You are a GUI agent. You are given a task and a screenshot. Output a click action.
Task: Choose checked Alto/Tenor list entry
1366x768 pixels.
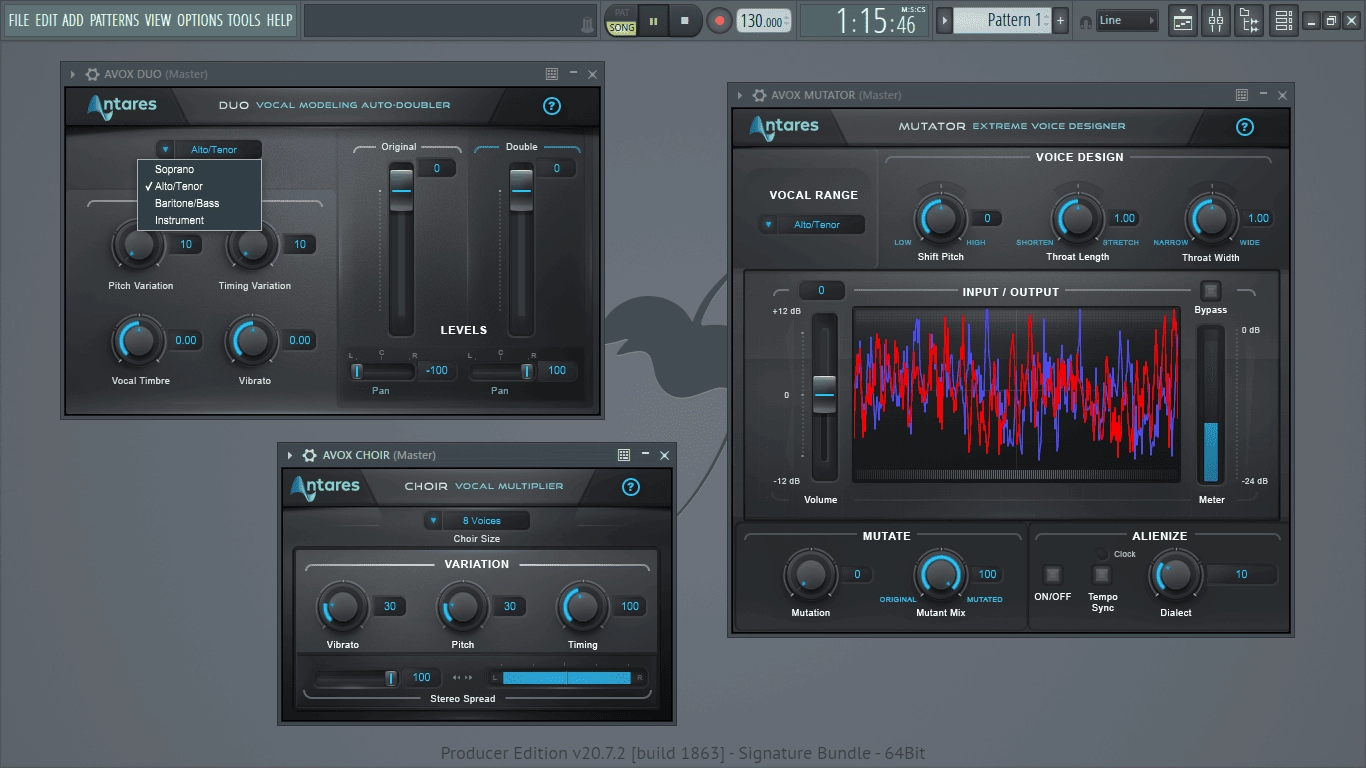(x=199, y=186)
